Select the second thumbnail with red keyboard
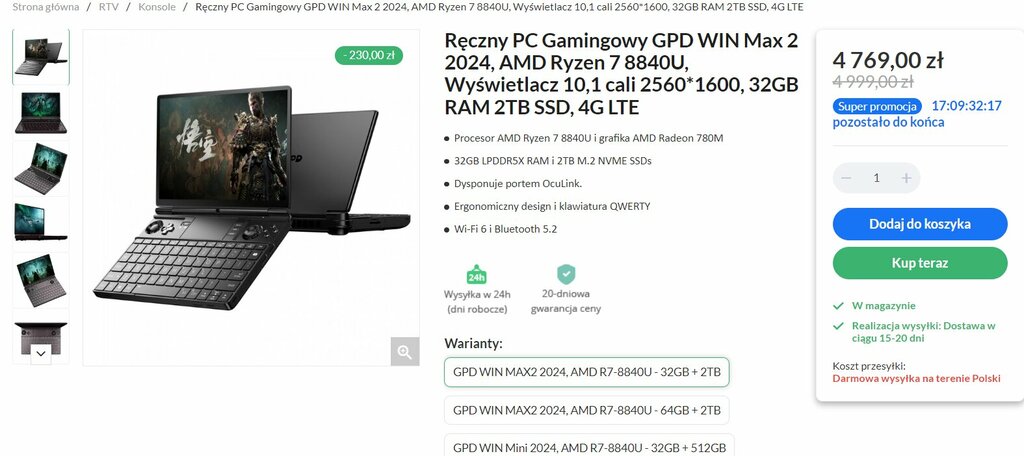 pos(40,112)
